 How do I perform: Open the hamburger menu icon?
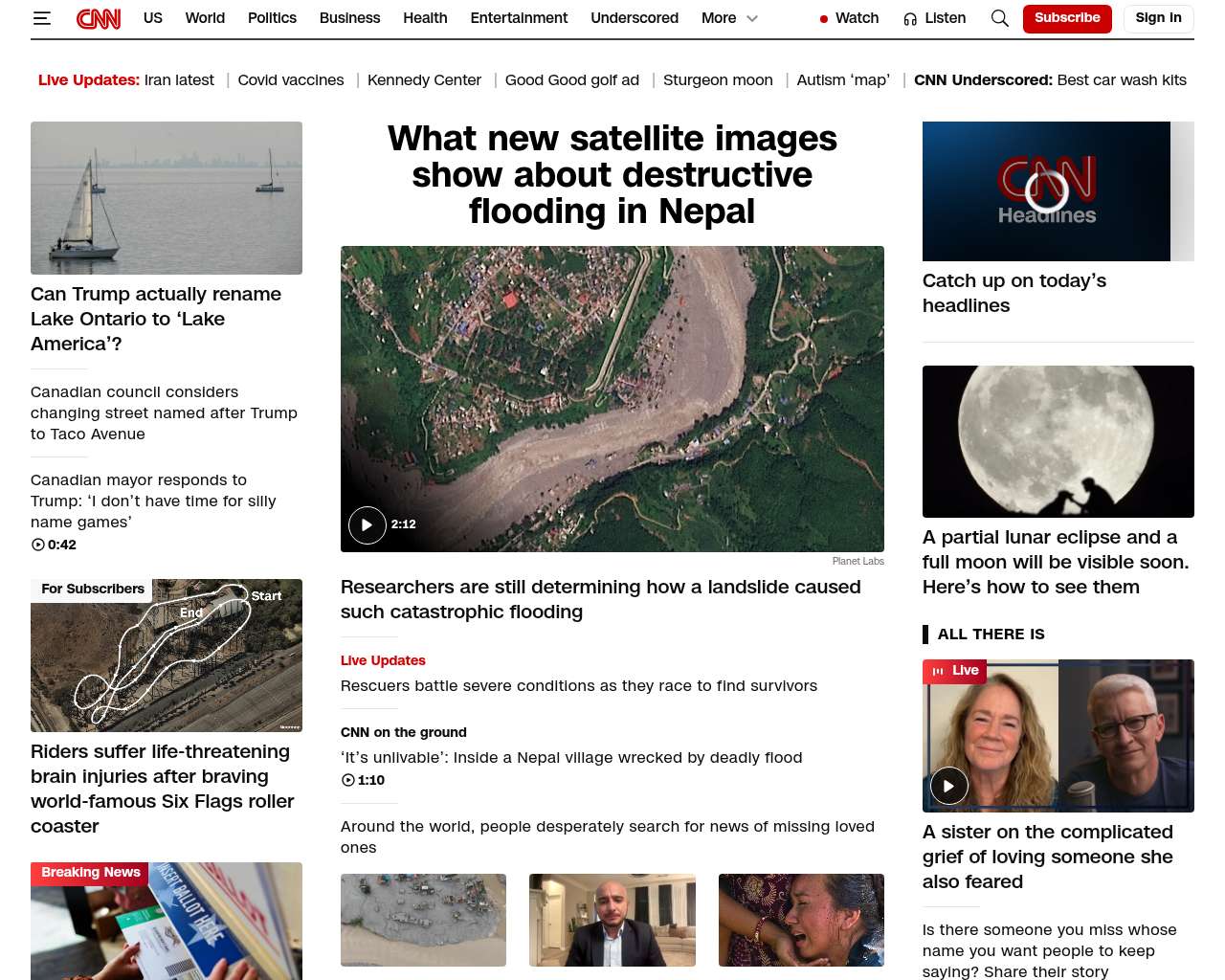(x=41, y=18)
